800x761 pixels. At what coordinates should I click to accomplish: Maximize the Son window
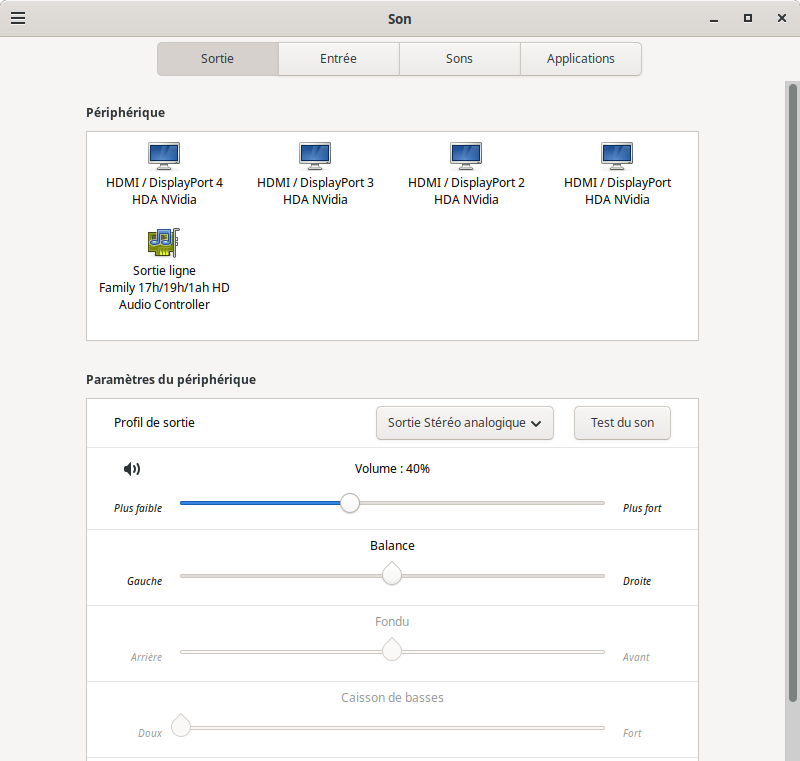(x=747, y=18)
